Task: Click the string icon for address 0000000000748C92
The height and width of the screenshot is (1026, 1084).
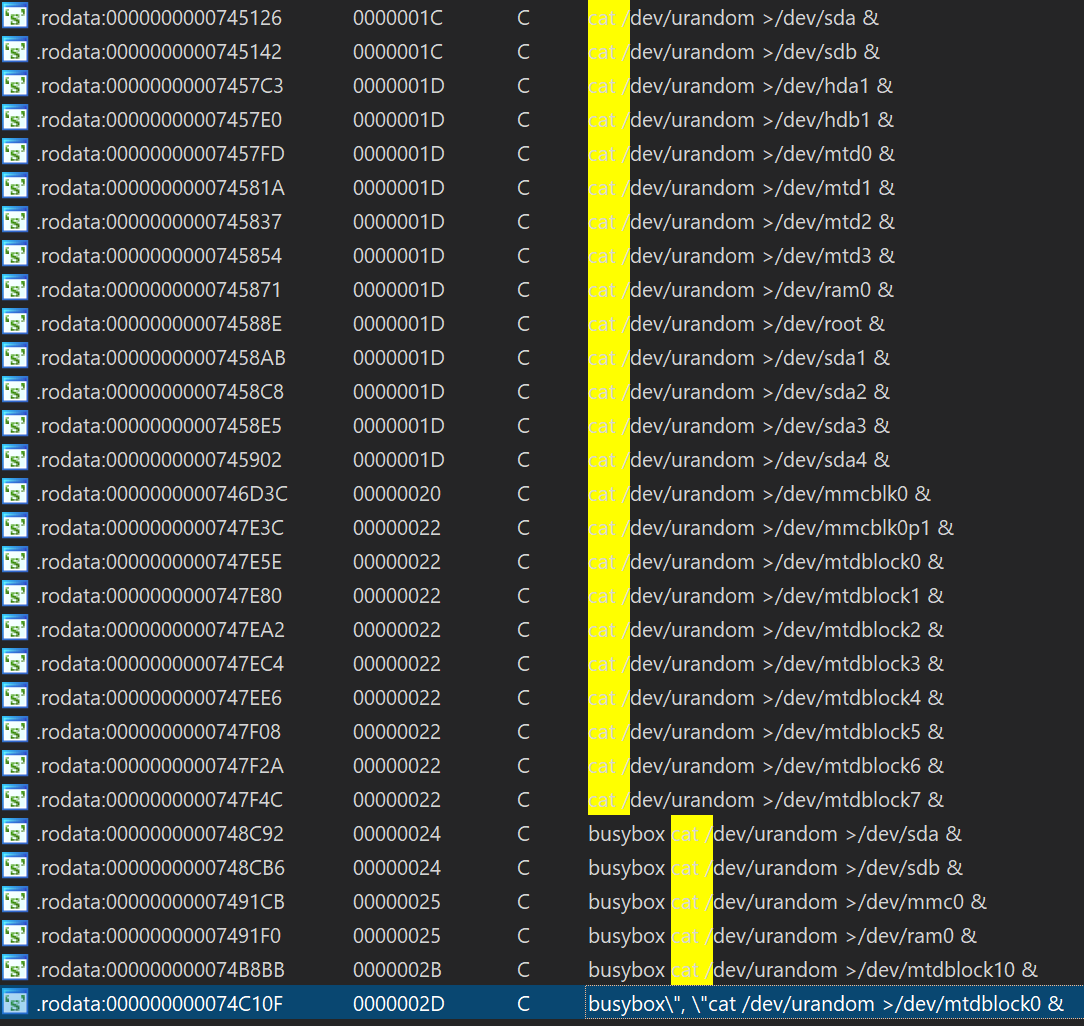Action: (x=15, y=834)
